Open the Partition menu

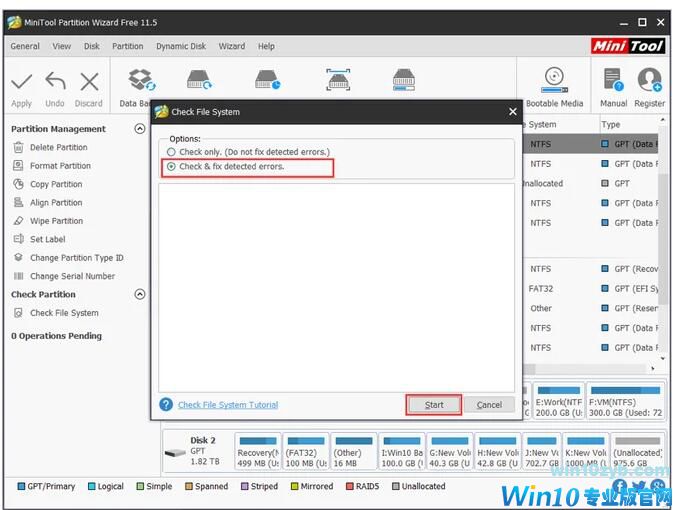tap(128, 46)
